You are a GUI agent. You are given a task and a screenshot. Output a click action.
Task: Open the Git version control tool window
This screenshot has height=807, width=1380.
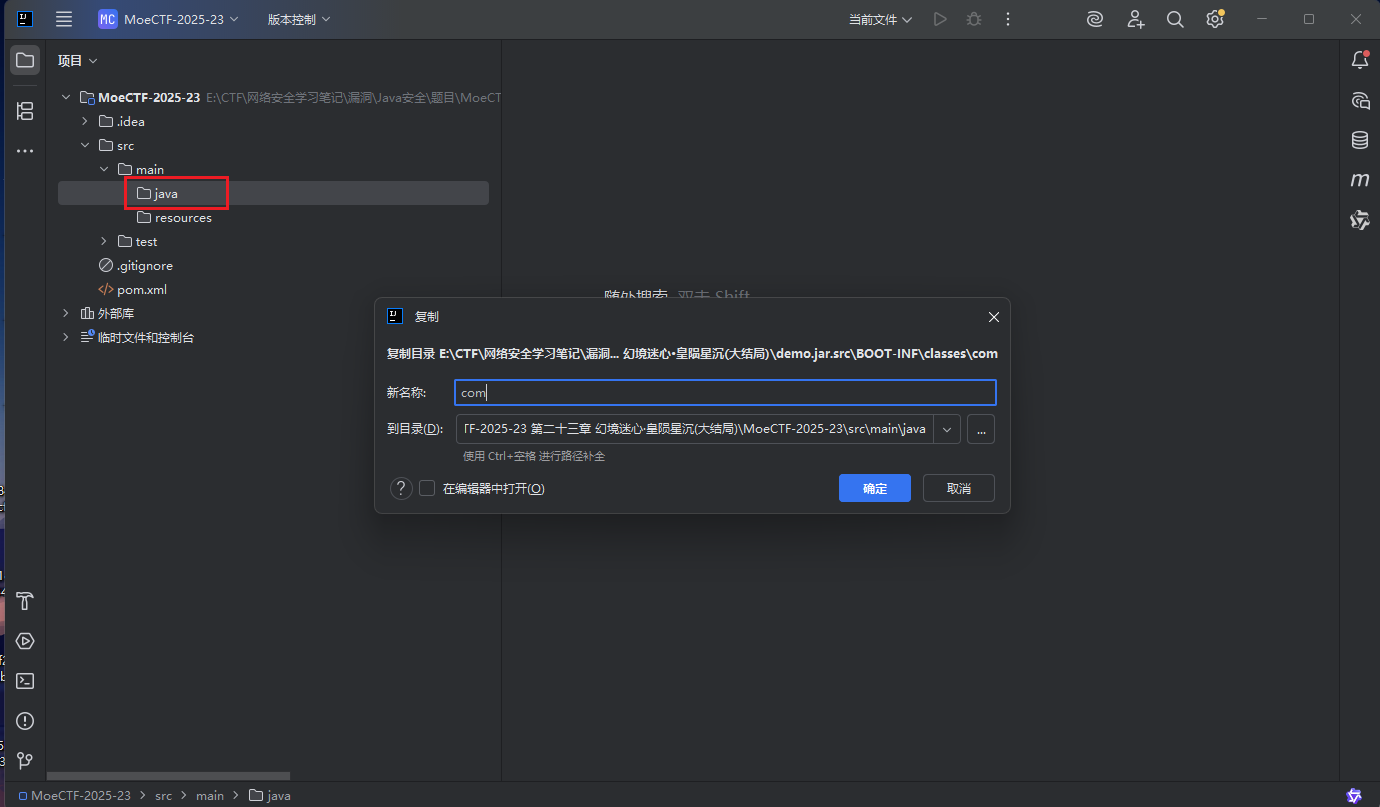25,761
